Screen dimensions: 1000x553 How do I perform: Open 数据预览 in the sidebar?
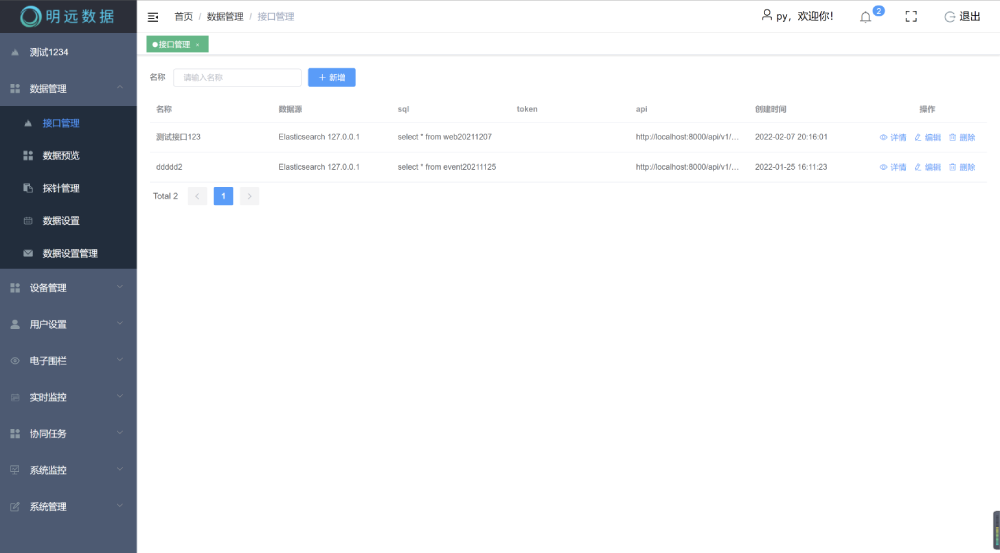coord(68,156)
